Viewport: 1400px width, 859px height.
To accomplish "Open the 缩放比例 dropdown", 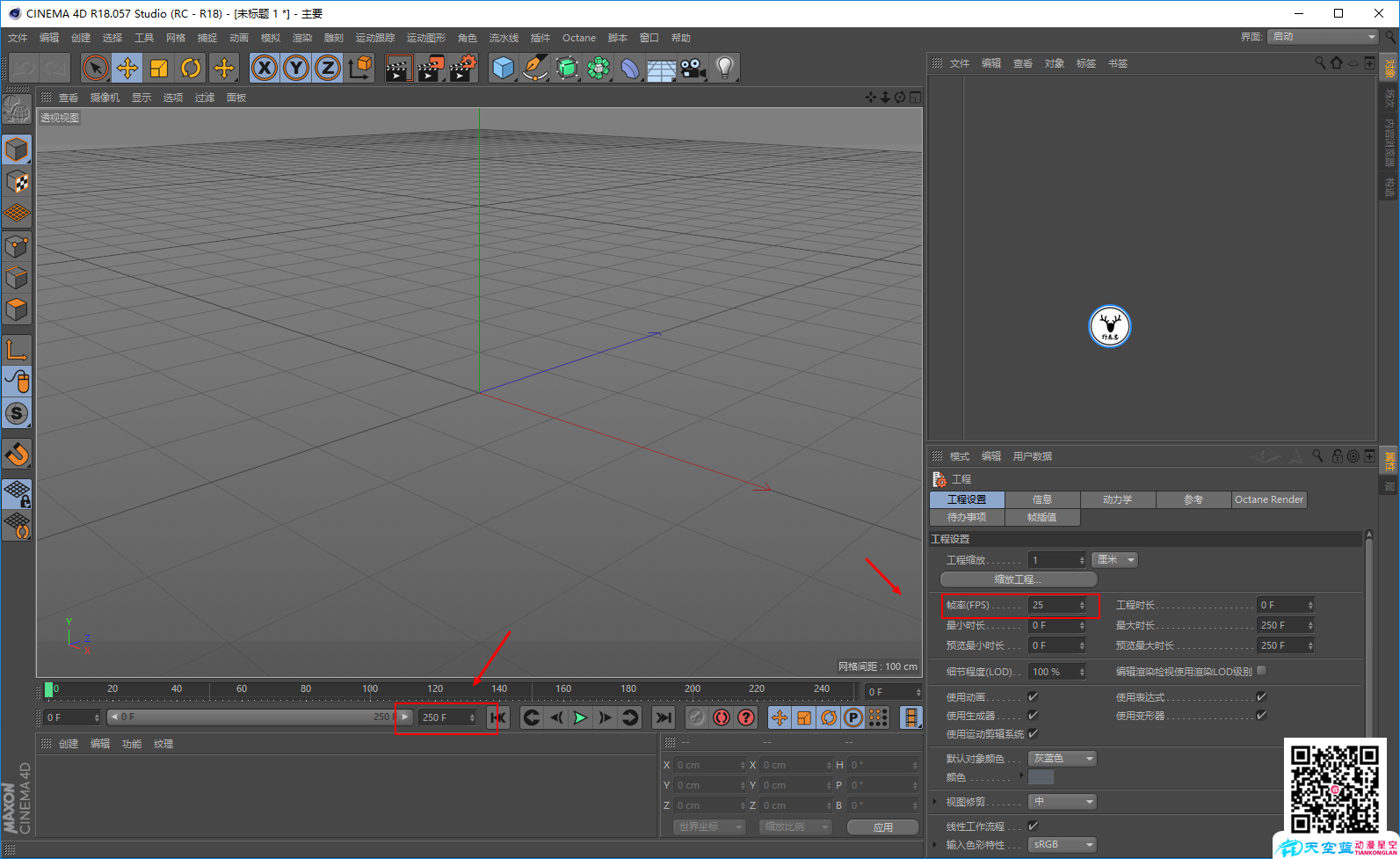I will click(795, 827).
